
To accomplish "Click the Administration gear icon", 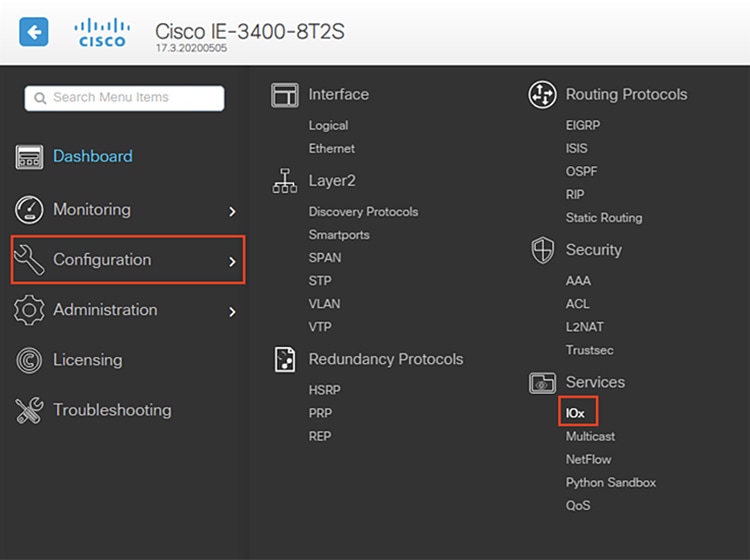I will [29, 310].
